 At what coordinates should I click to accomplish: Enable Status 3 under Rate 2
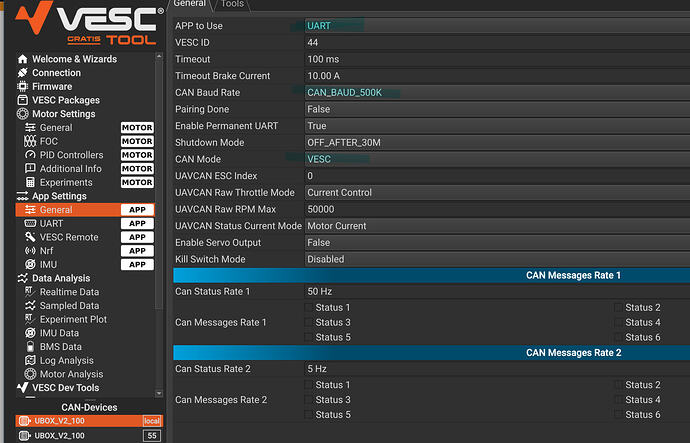point(309,400)
